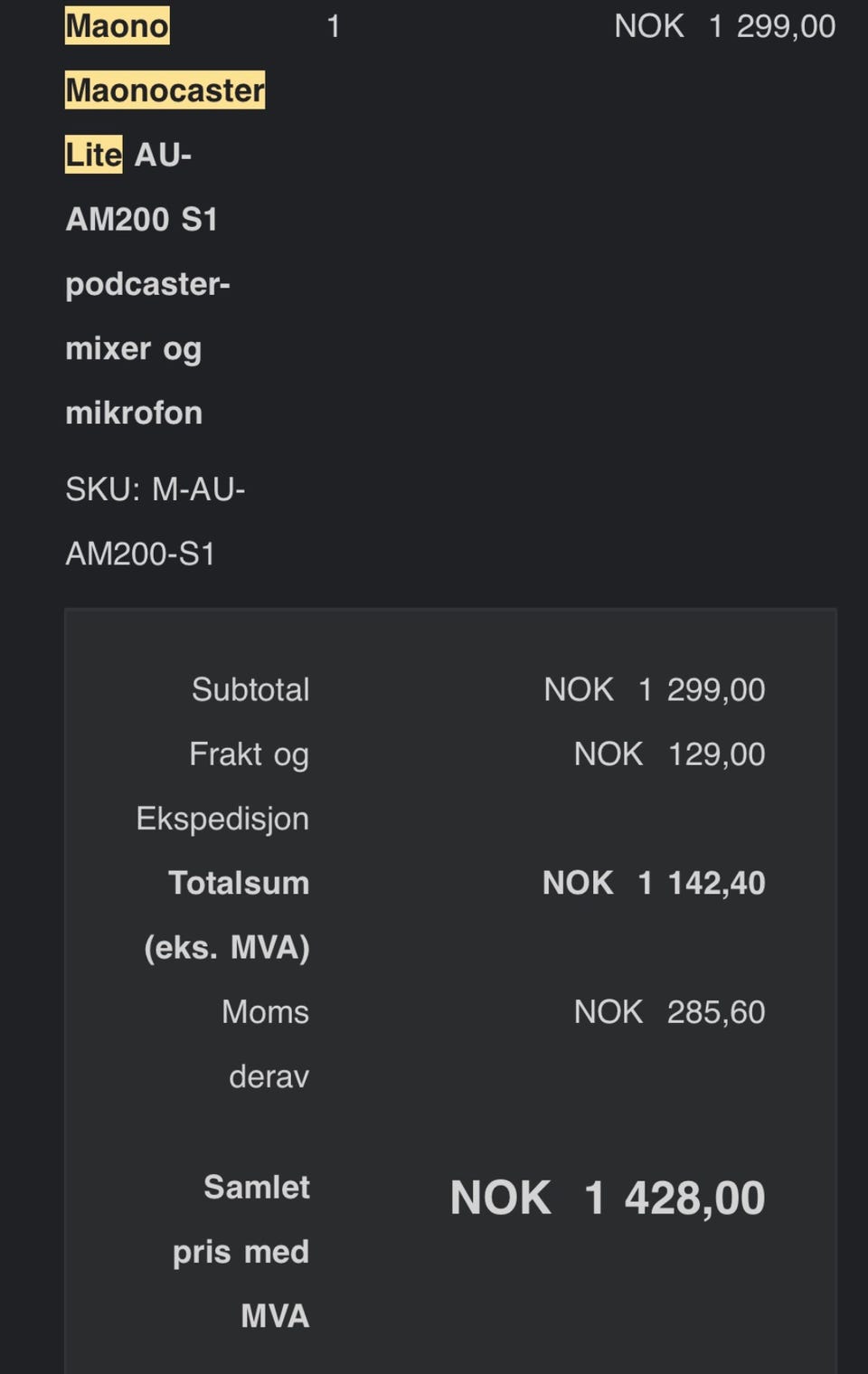Click the "AM200 S1" product name text
Viewport: 868px width, 1374px height.
141,220
